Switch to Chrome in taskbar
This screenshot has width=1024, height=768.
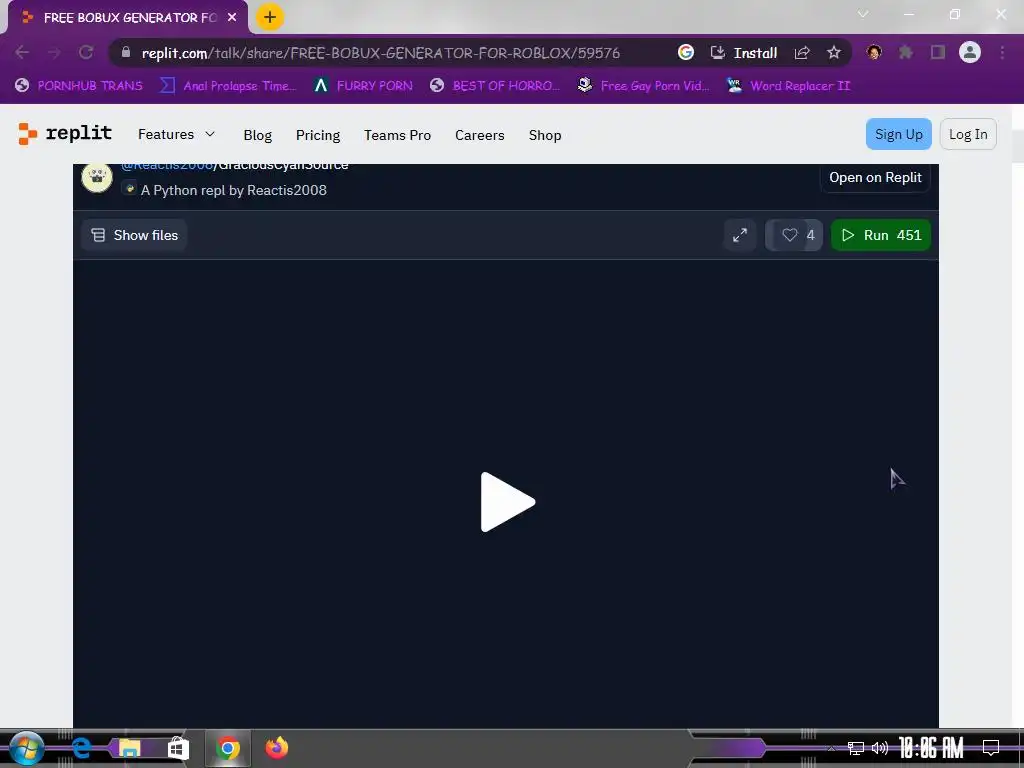pos(228,748)
